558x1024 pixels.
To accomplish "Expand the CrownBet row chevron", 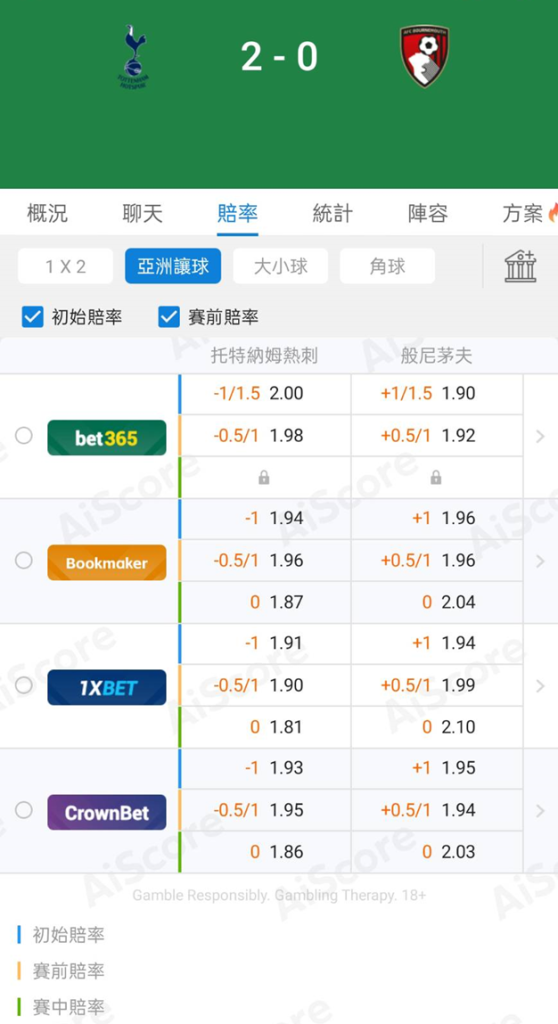I will pyautogui.click(x=540, y=810).
